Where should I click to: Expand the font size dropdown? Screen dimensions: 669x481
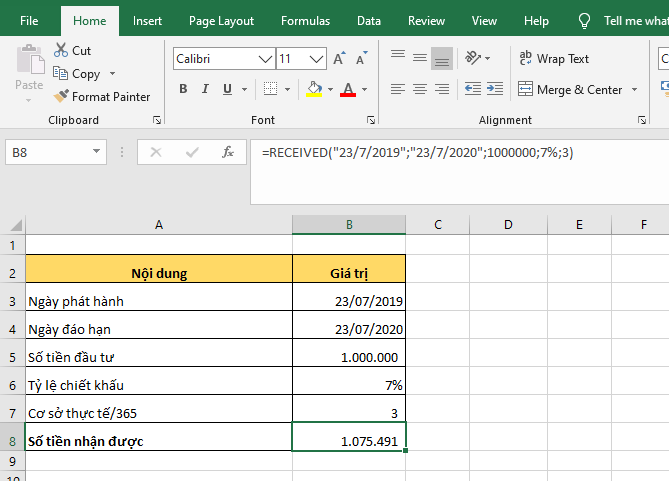pos(319,59)
